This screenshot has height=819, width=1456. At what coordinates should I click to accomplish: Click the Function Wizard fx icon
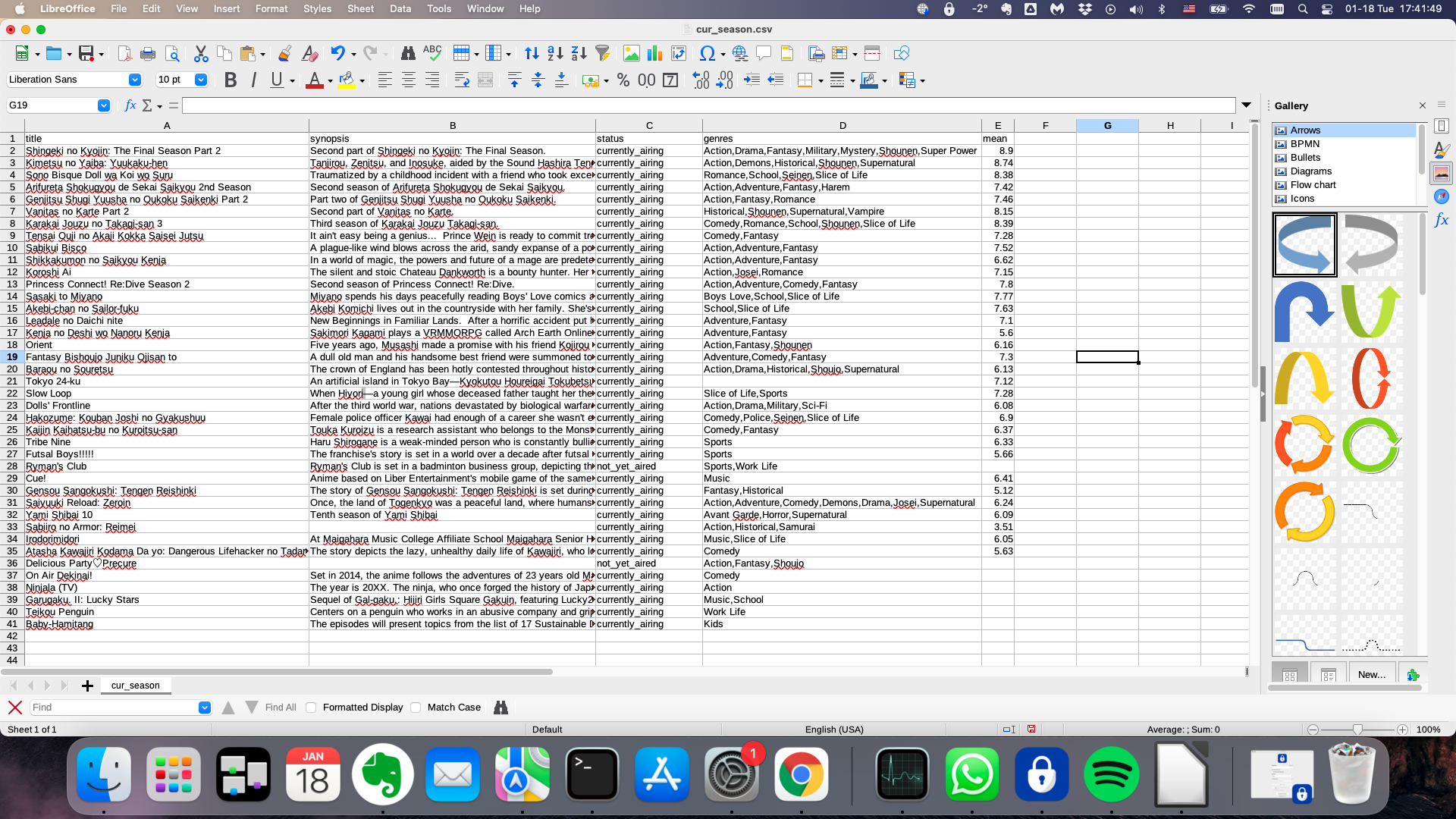[130, 105]
